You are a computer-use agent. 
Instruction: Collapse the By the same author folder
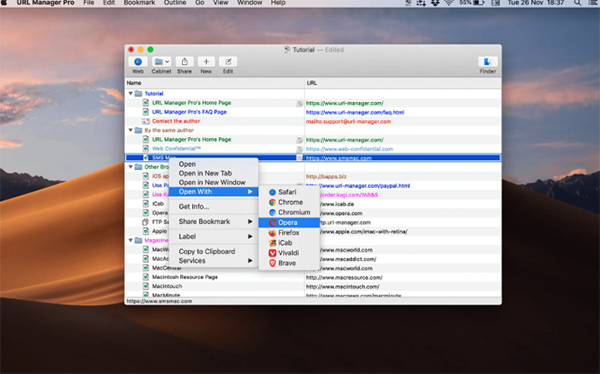tap(130, 130)
